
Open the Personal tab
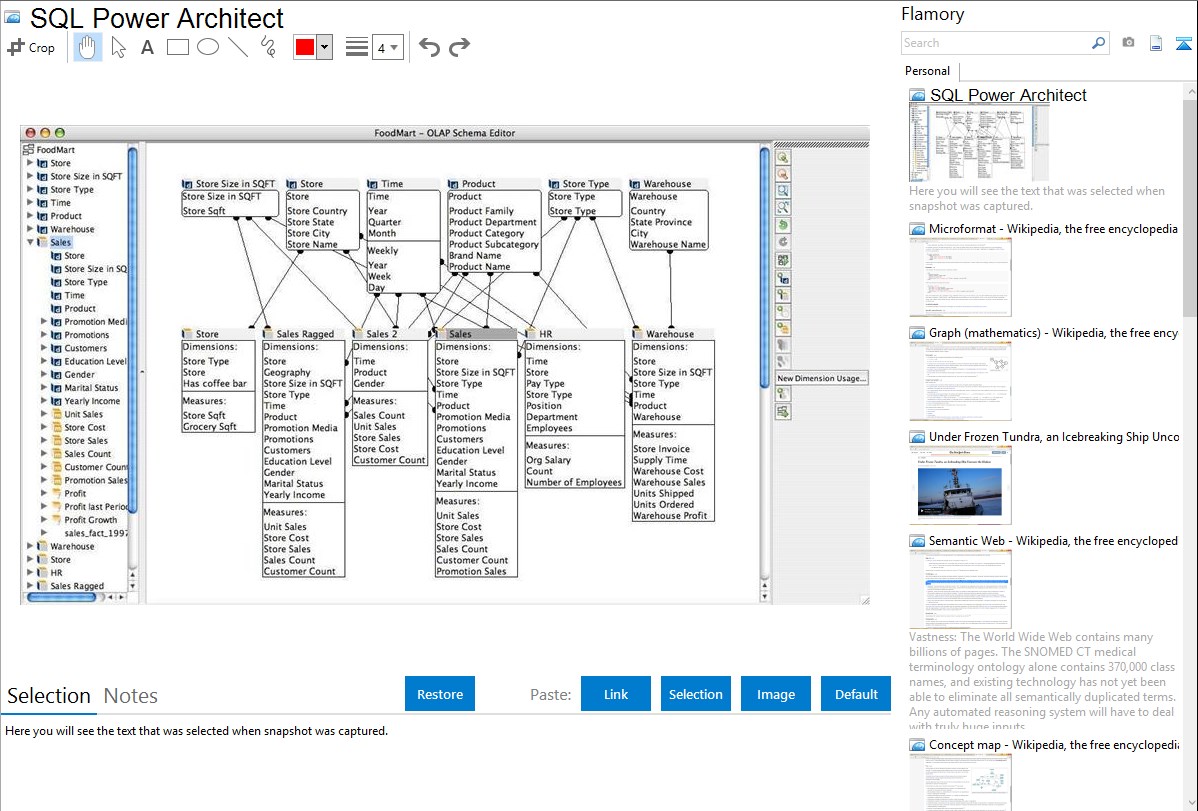pyautogui.click(x=928, y=71)
